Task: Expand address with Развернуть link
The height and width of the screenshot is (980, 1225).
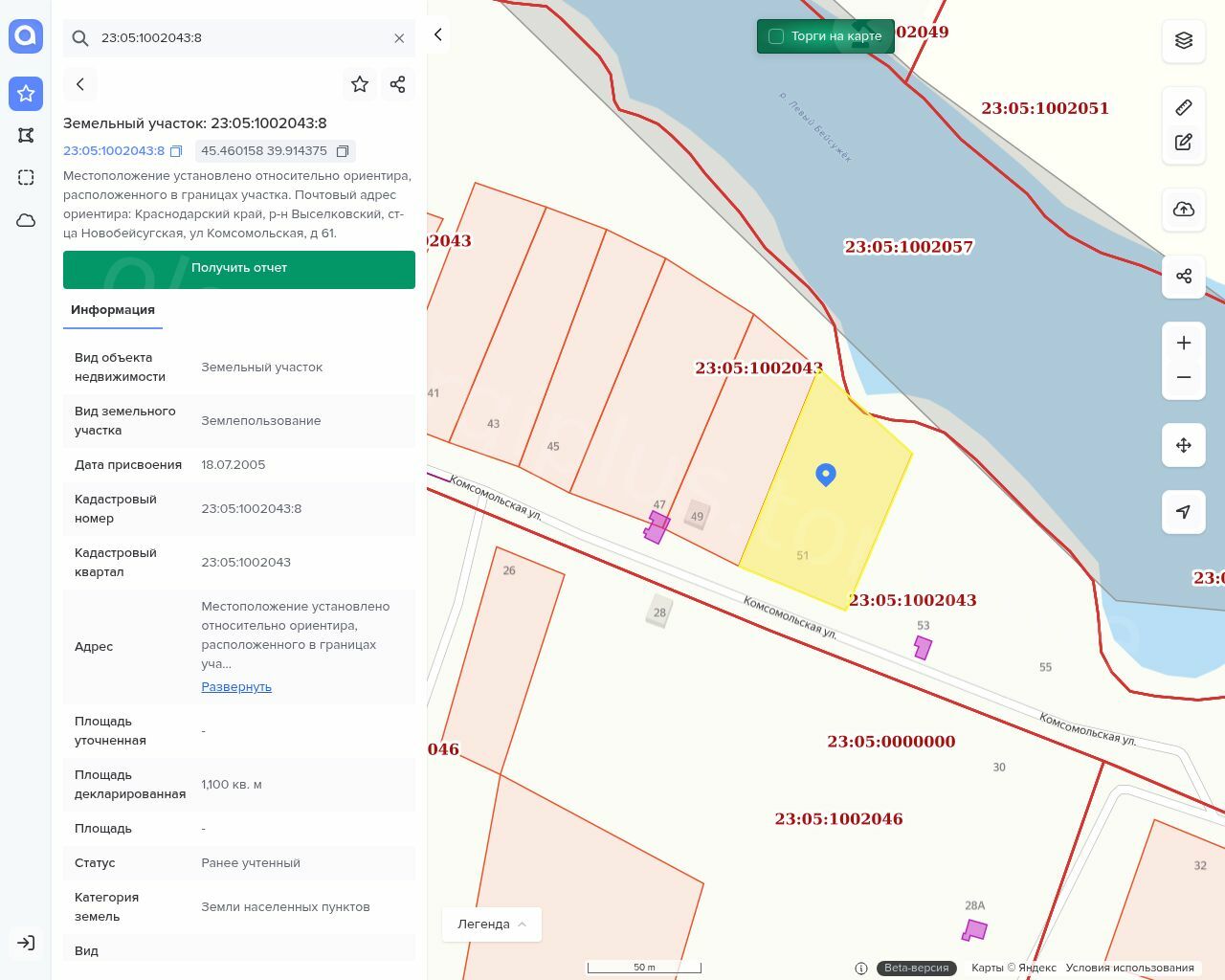Action: [x=236, y=687]
